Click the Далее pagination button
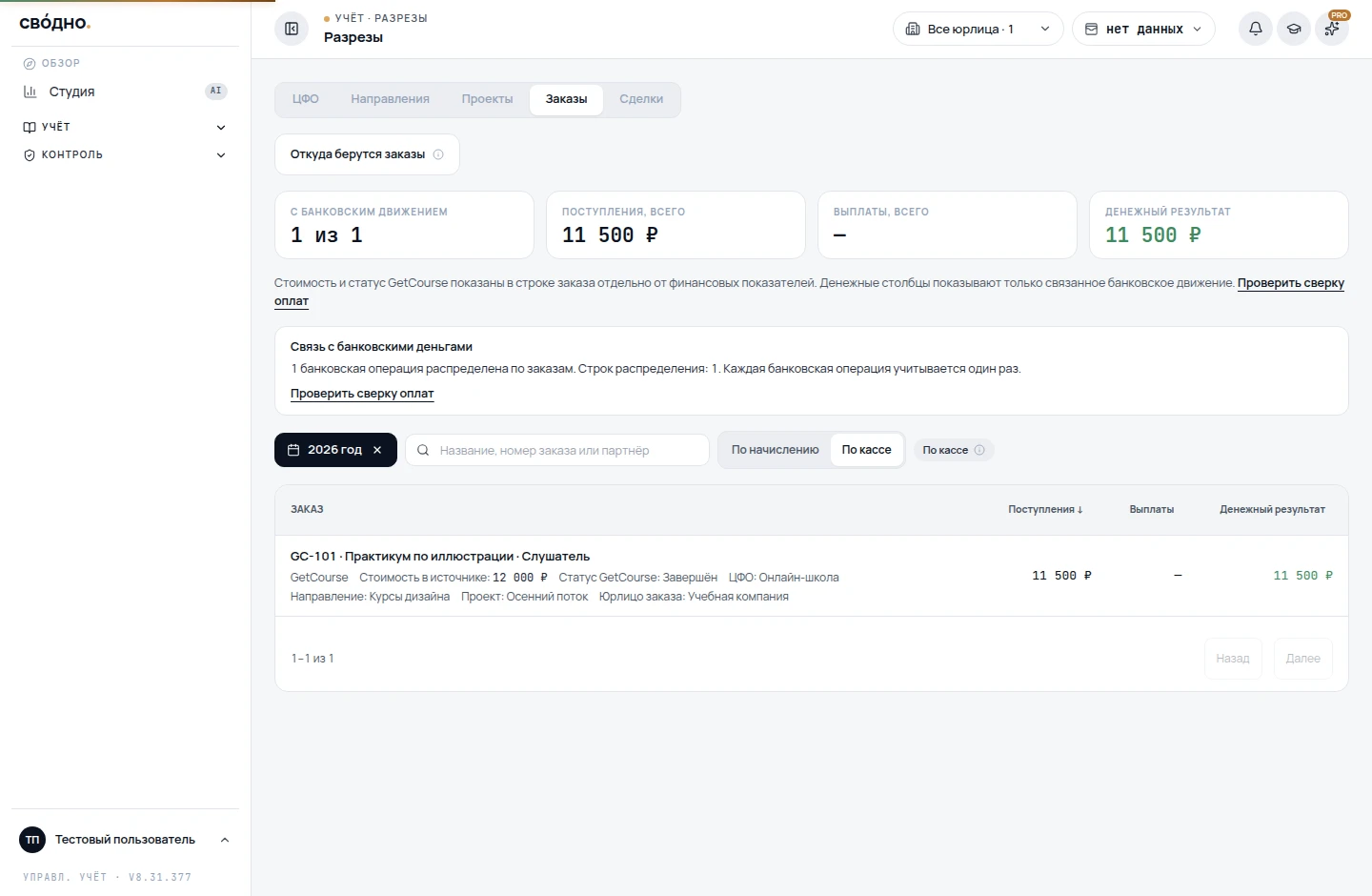This screenshot has width=1372, height=896. 1303,659
